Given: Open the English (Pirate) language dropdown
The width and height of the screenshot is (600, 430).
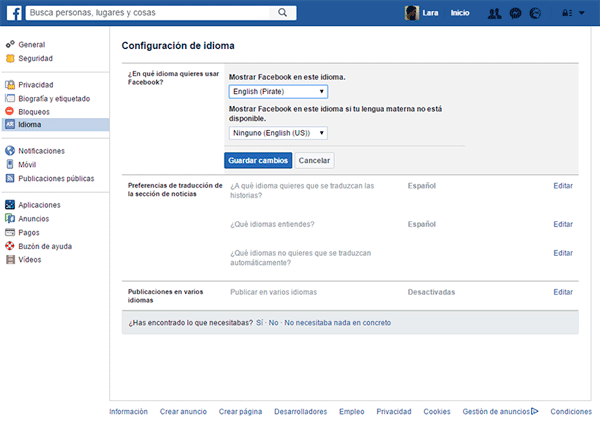Looking at the screenshot, I should 278,91.
